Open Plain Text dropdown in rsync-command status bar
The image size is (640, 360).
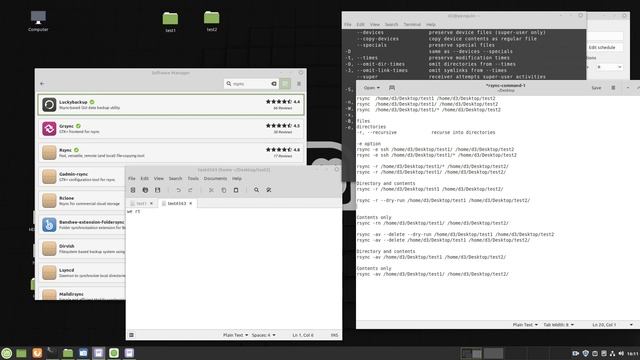(x=525, y=325)
